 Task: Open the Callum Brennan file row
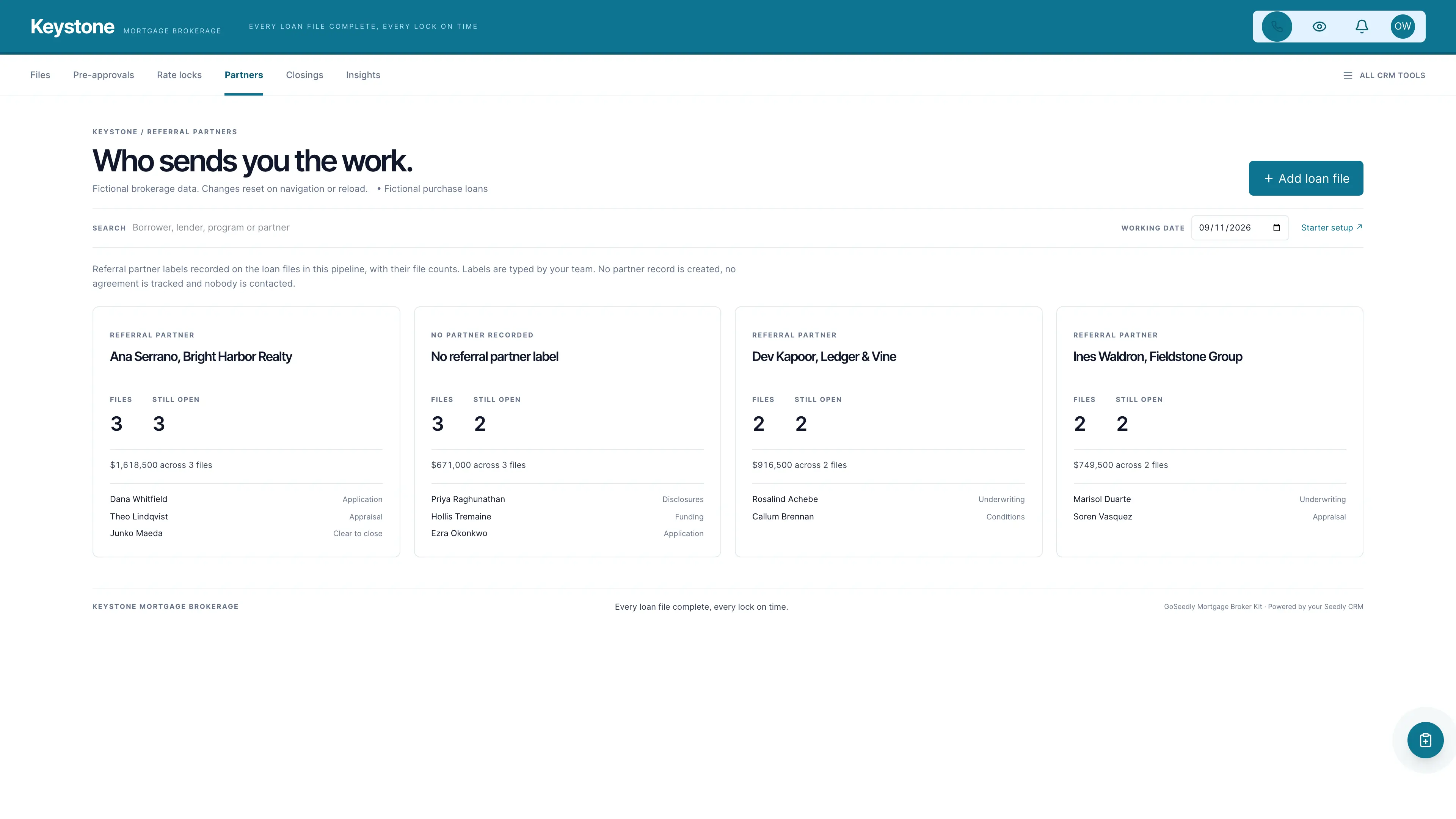888,516
